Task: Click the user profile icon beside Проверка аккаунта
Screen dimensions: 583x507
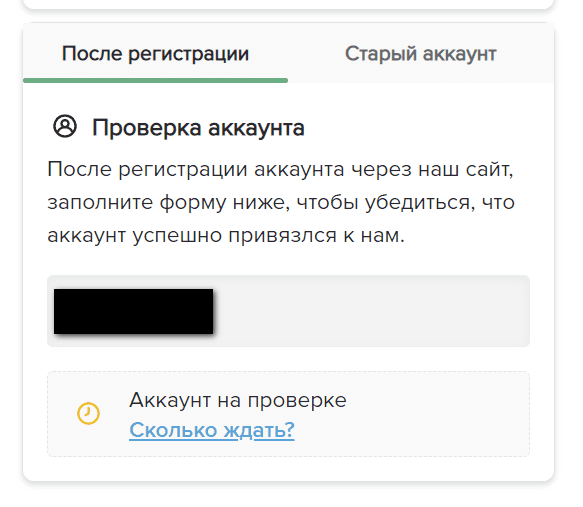Action: tap(65, 126)
